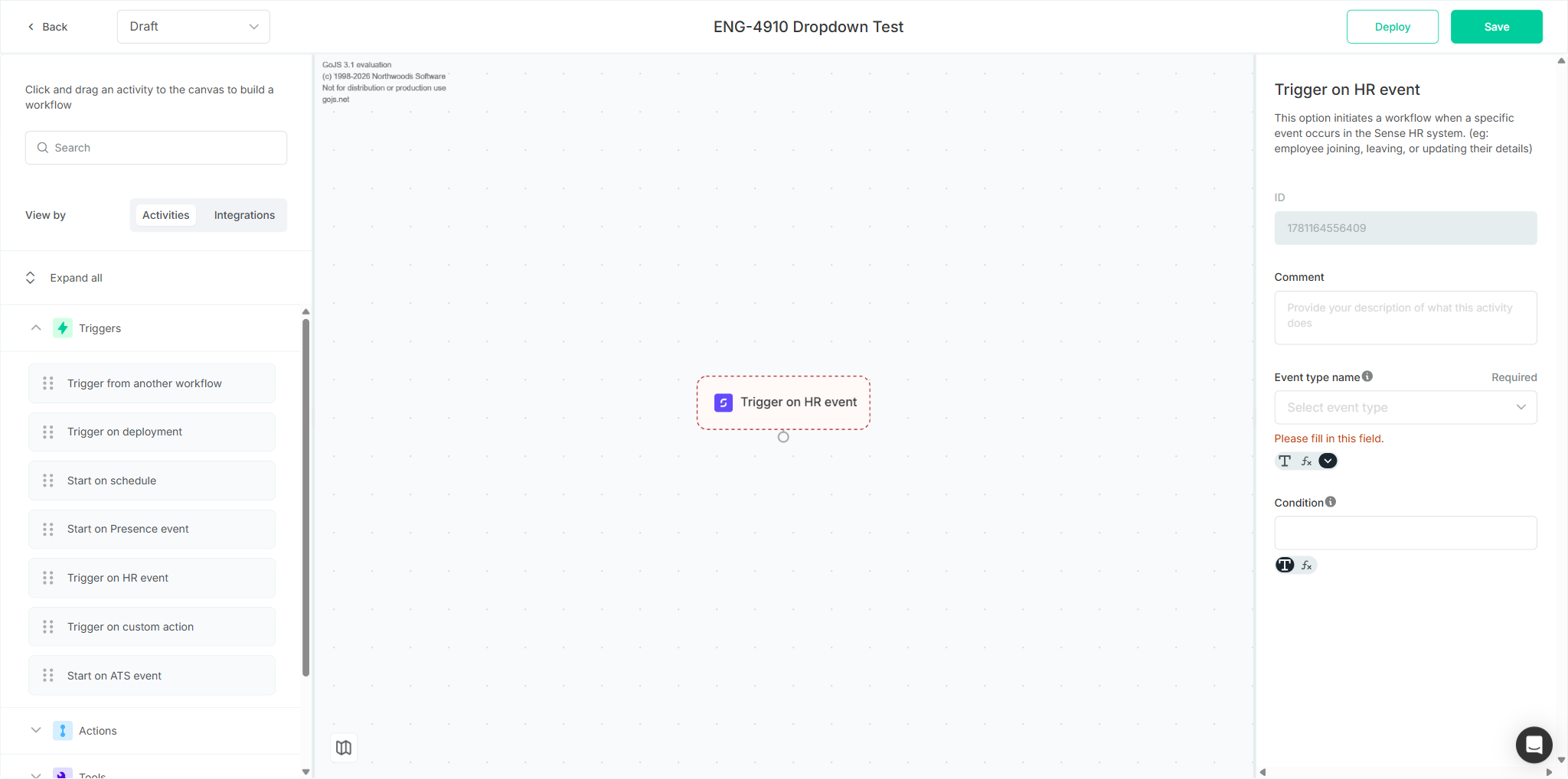The image size is (1568, 779).
Task: Switch Event type name to expression mode
Action: click(1306, 461)
